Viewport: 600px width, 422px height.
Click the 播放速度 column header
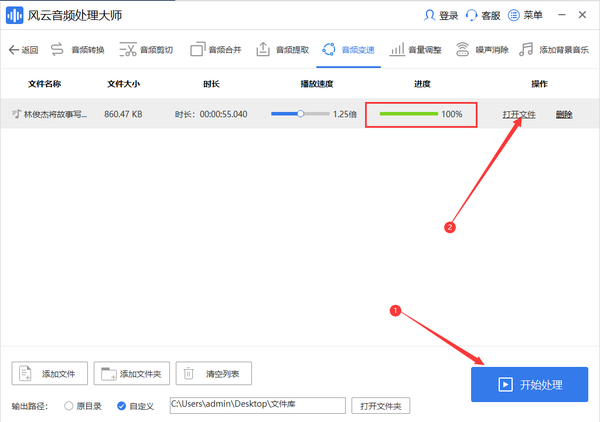click(x=317, y=84)
